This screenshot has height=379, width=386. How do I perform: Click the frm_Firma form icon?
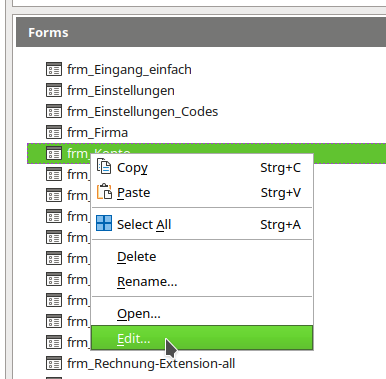(x=54, y=132)
